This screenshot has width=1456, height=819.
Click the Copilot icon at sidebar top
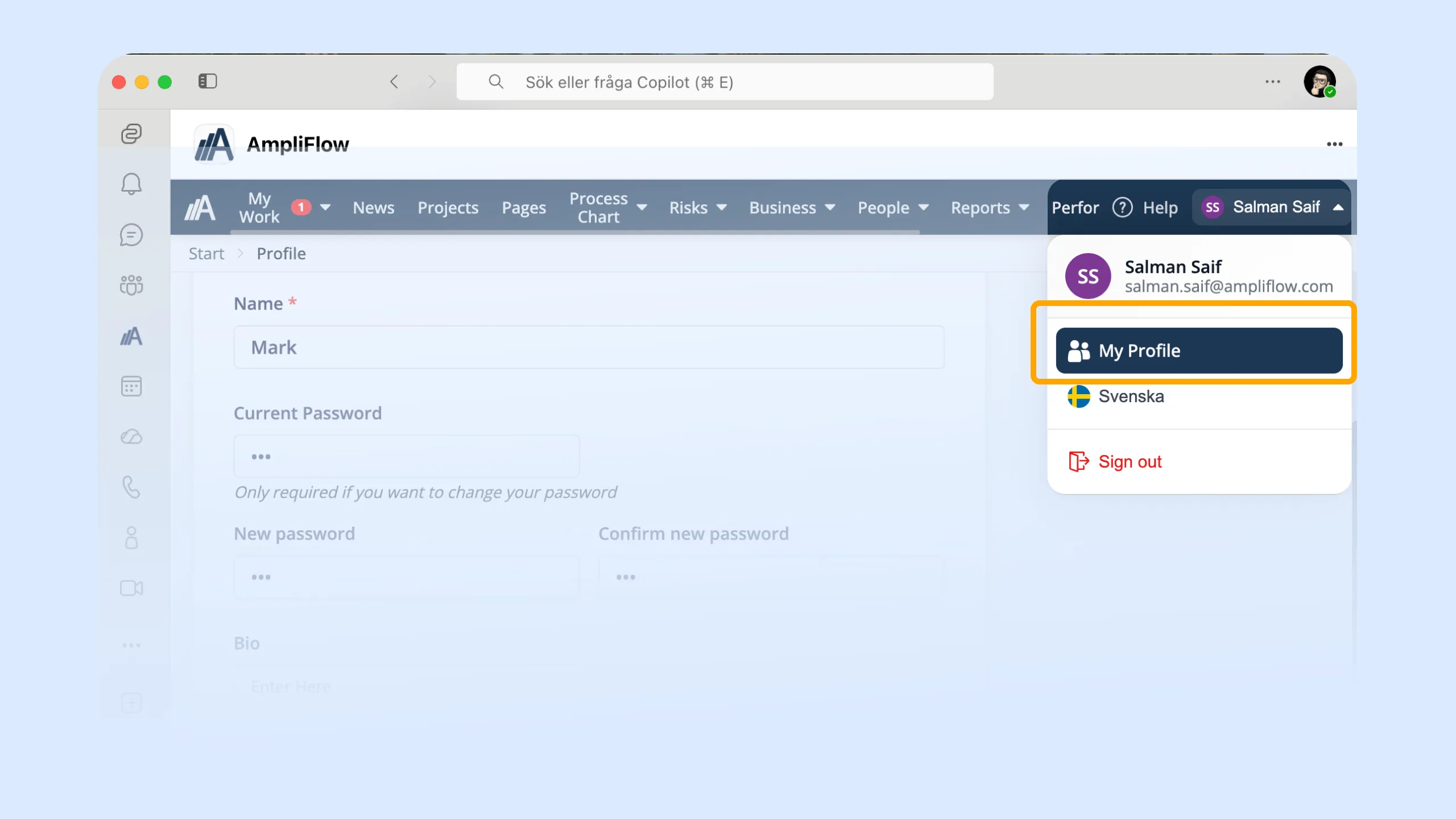click(x=131, y=134)
